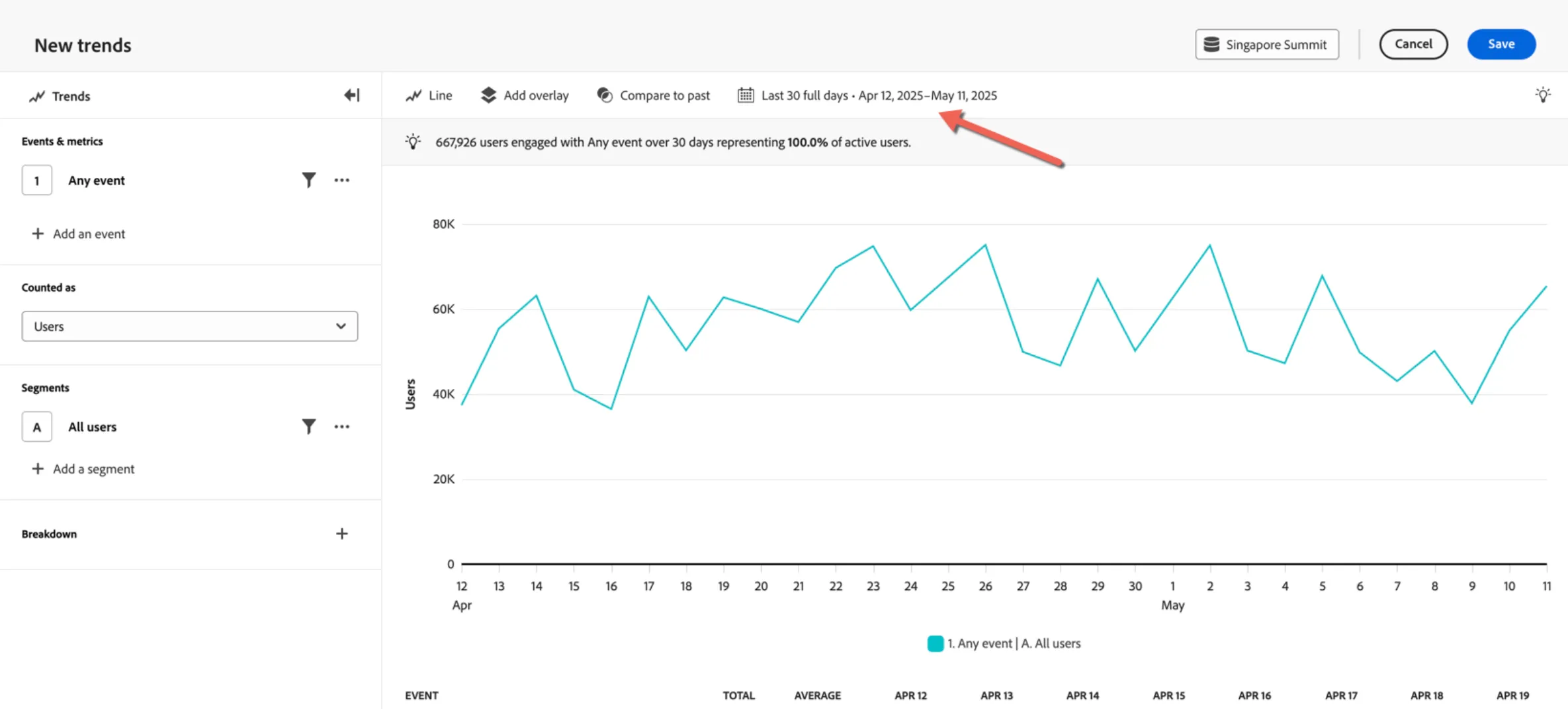The image size is (1568, 709).
Task: Collapse the left panel with arrow icon
Action: (x=352, y=95)
